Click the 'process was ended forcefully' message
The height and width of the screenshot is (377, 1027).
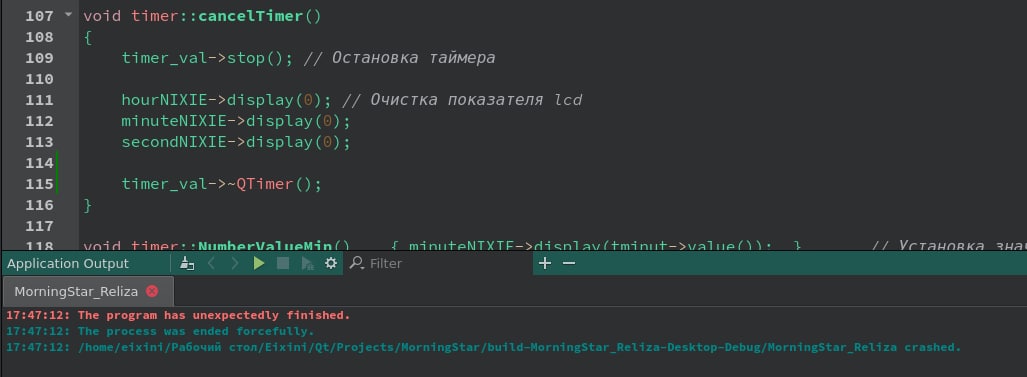[196, 331]
